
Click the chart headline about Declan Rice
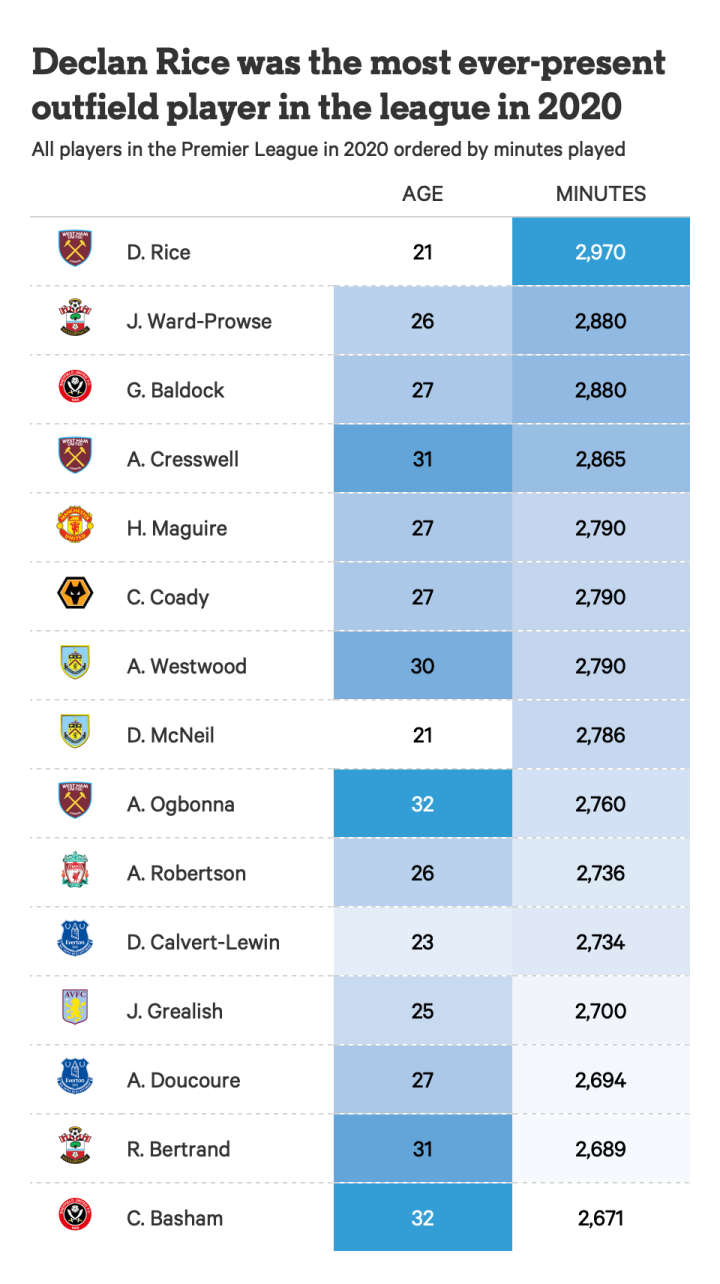348,84
